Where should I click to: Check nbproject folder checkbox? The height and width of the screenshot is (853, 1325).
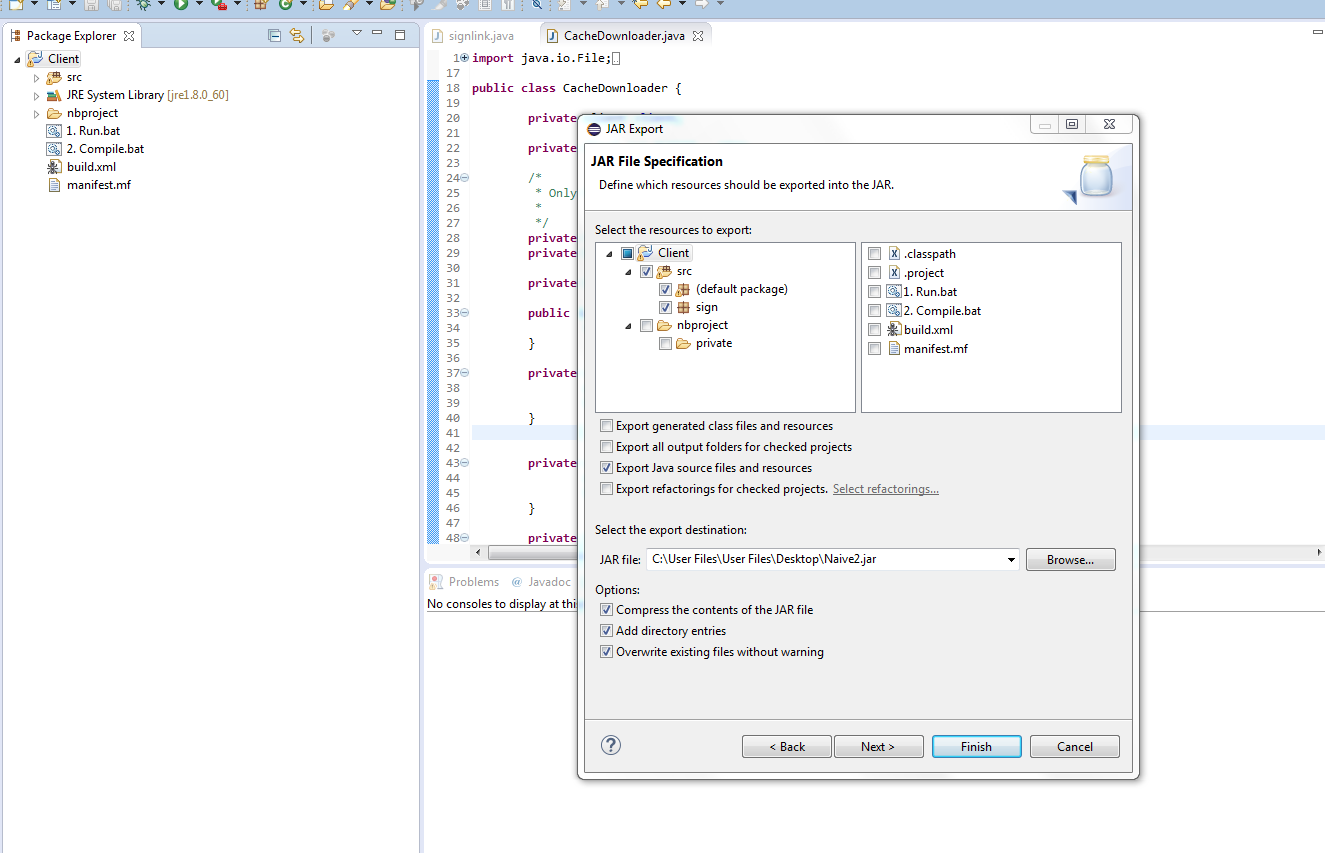click(646, 326)
